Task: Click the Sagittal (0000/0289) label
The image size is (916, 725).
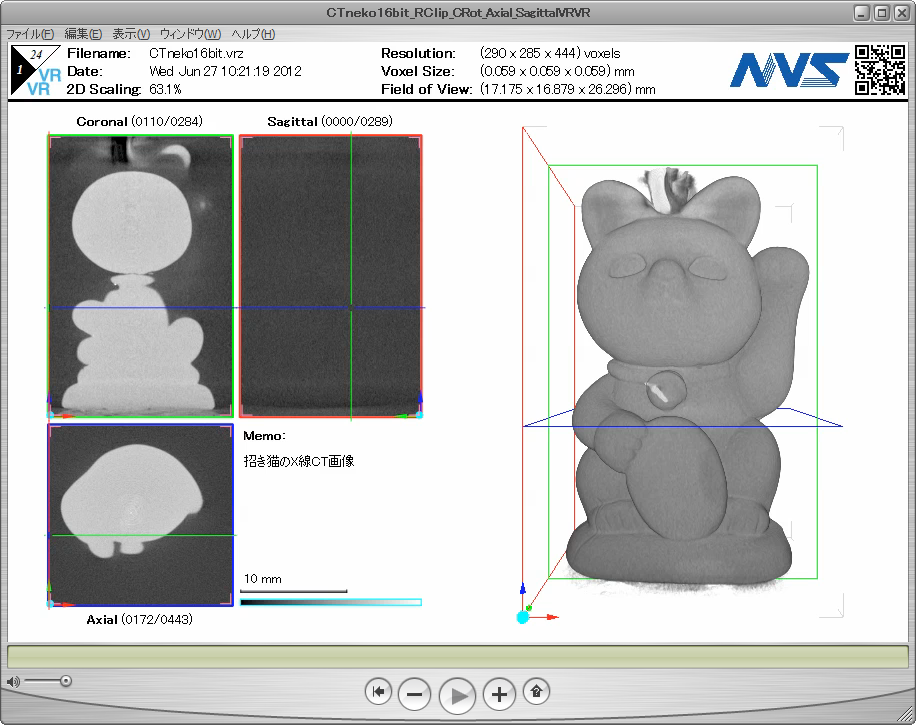Action: [x=330, y=122]
